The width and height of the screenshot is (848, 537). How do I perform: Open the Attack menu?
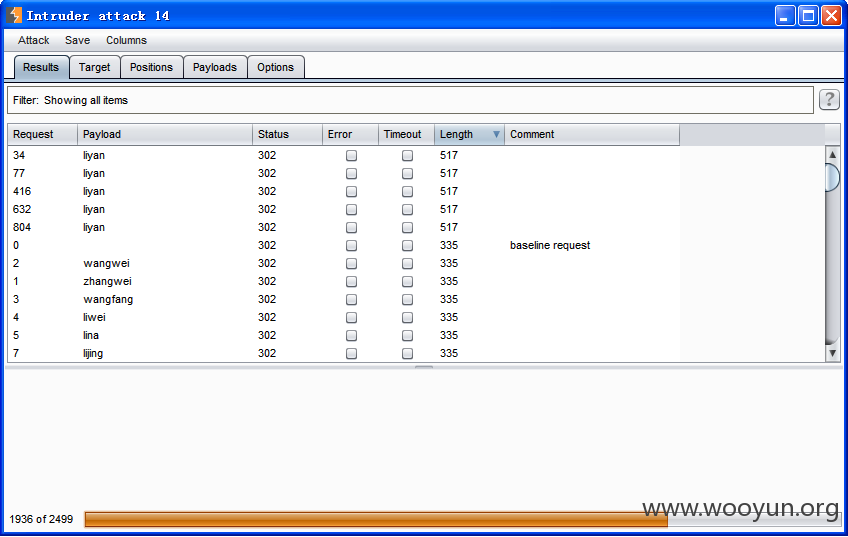coord(34,40)
